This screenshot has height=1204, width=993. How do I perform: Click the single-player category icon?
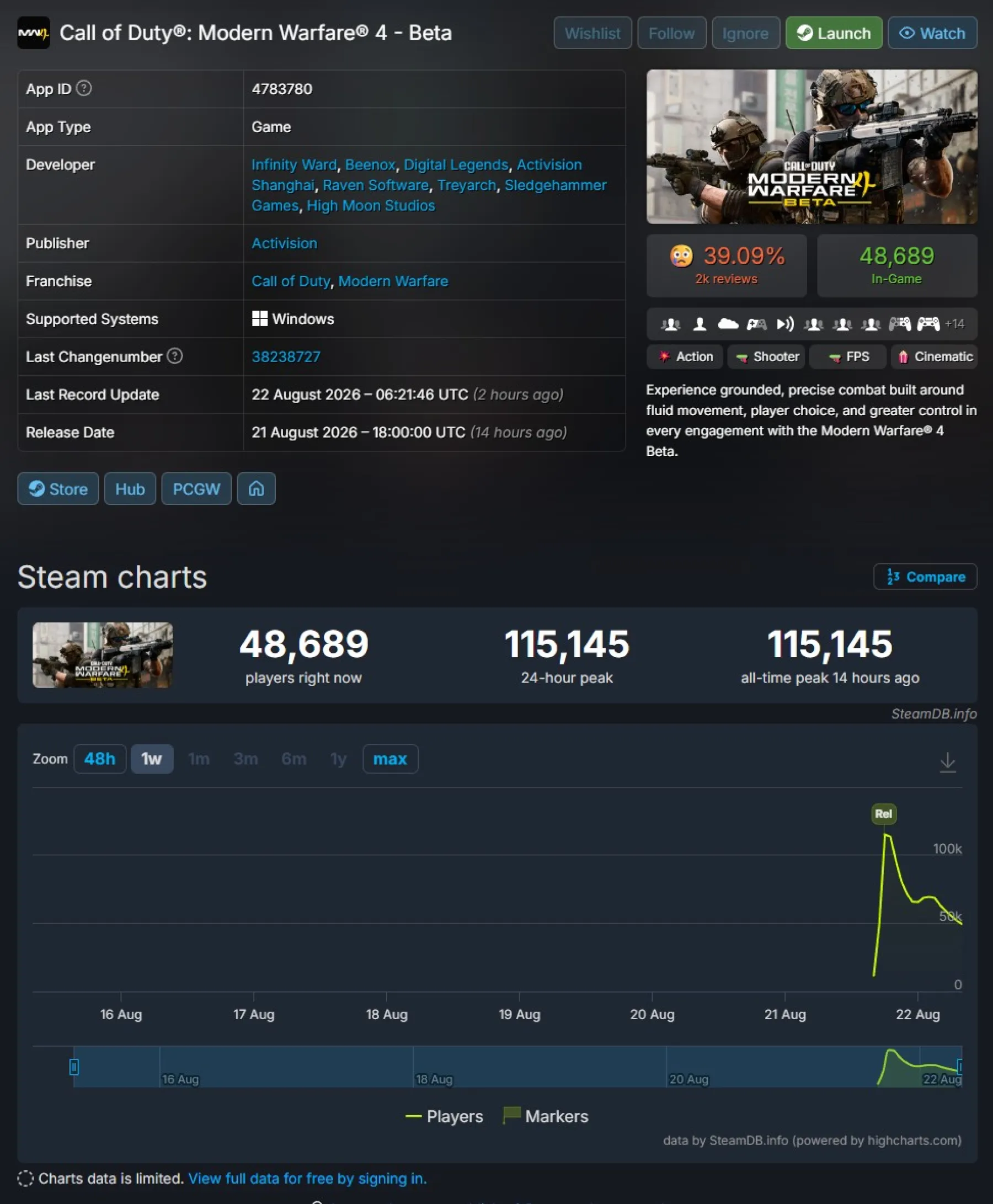click(x=699, y=324)
